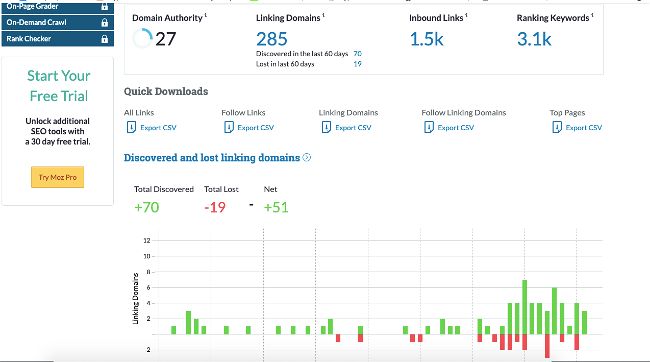Export CSV for All Links
This screenshot has width=650, height=362.
click(x=158, y=128)
